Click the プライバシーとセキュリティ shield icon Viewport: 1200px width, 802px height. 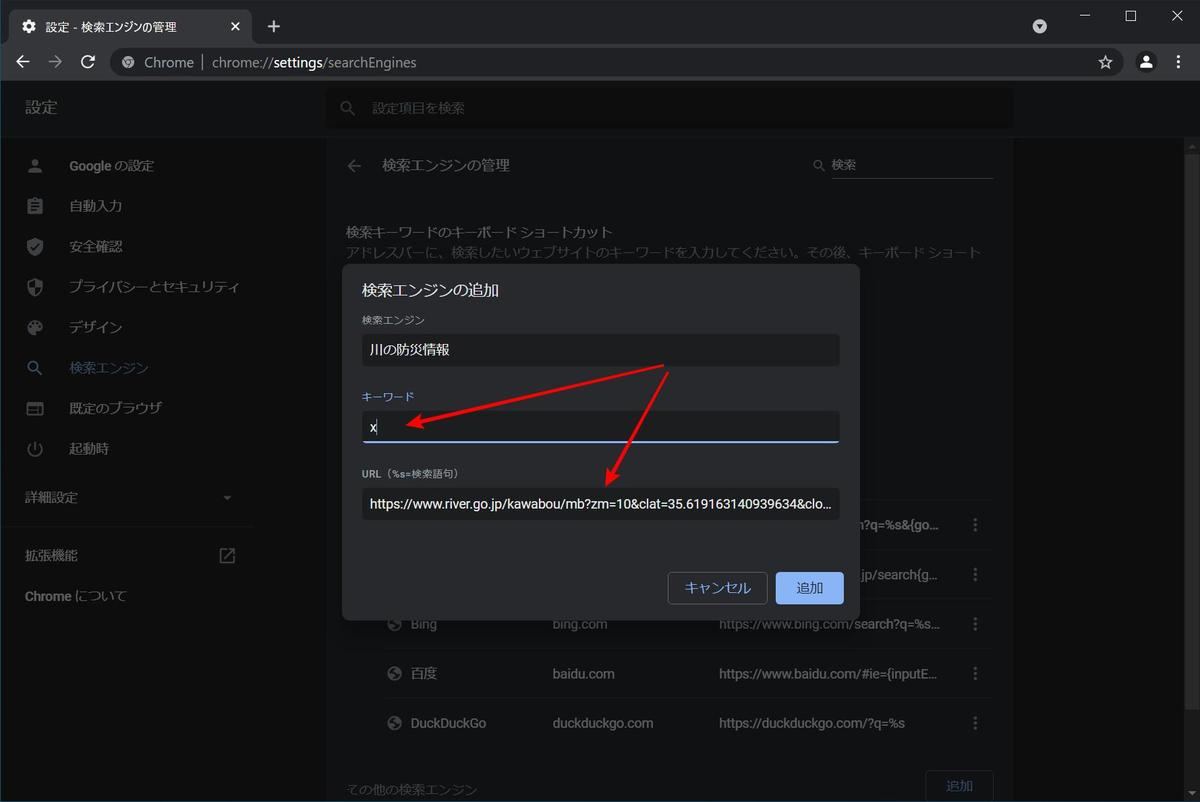(x=35, y=287)
